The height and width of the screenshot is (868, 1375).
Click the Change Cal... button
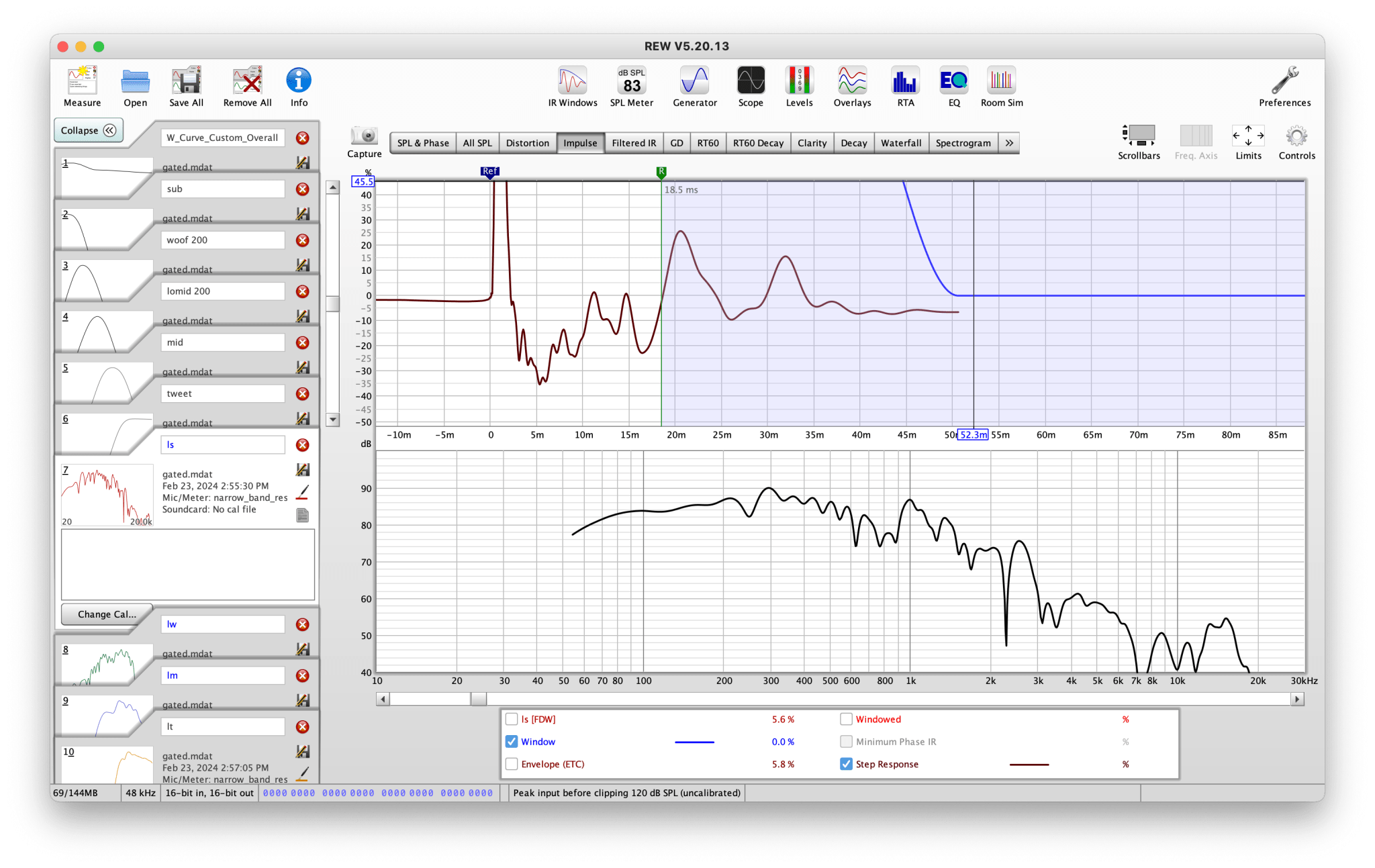[107, 614]
